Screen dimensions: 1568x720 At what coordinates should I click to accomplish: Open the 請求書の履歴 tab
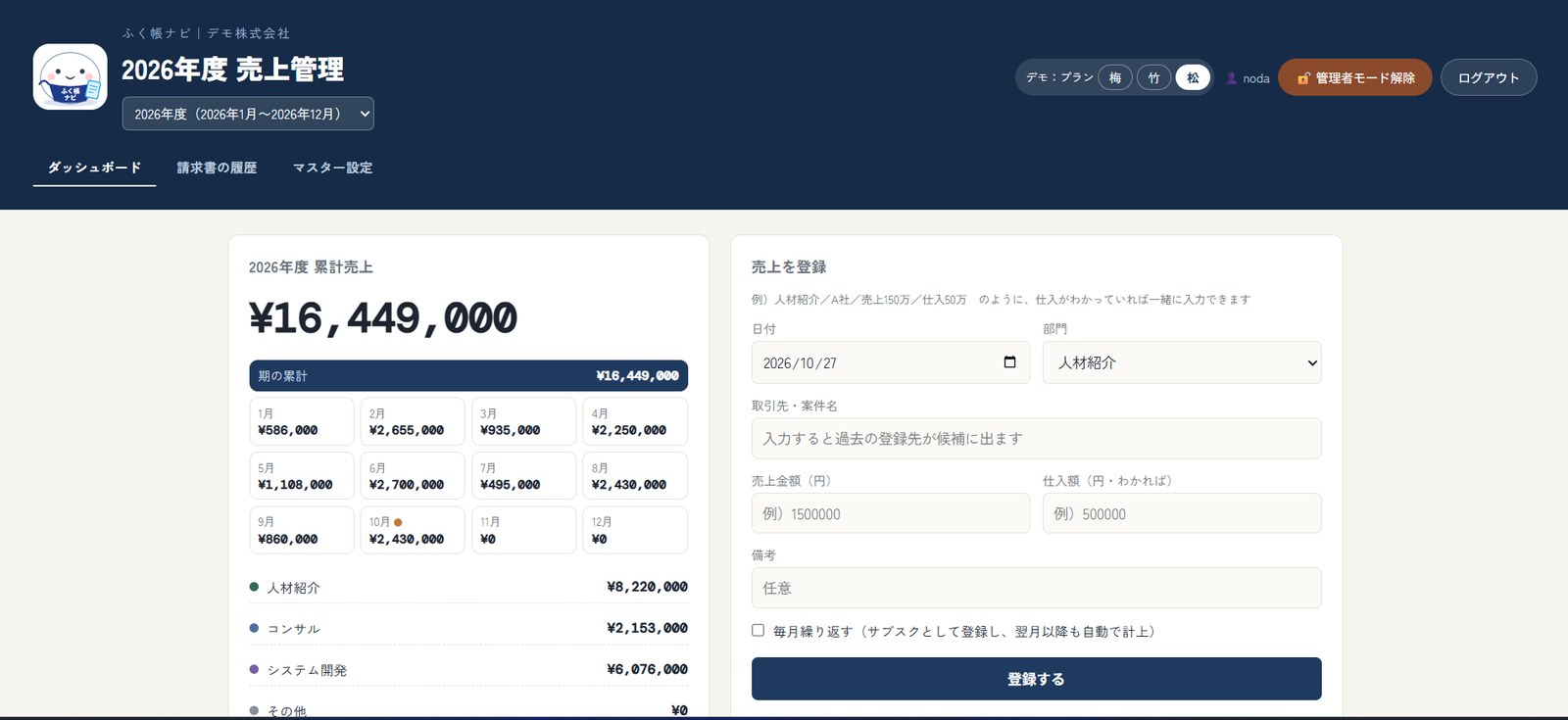[x=217, y=168]
